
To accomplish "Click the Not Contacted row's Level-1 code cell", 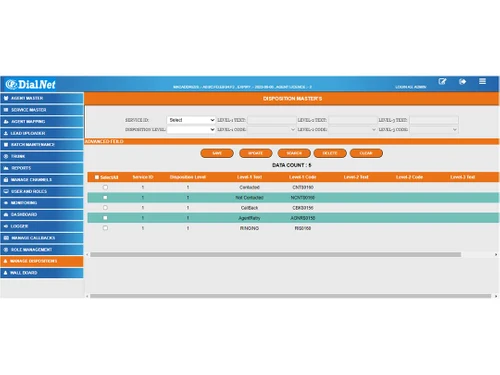I will (303, 198).
